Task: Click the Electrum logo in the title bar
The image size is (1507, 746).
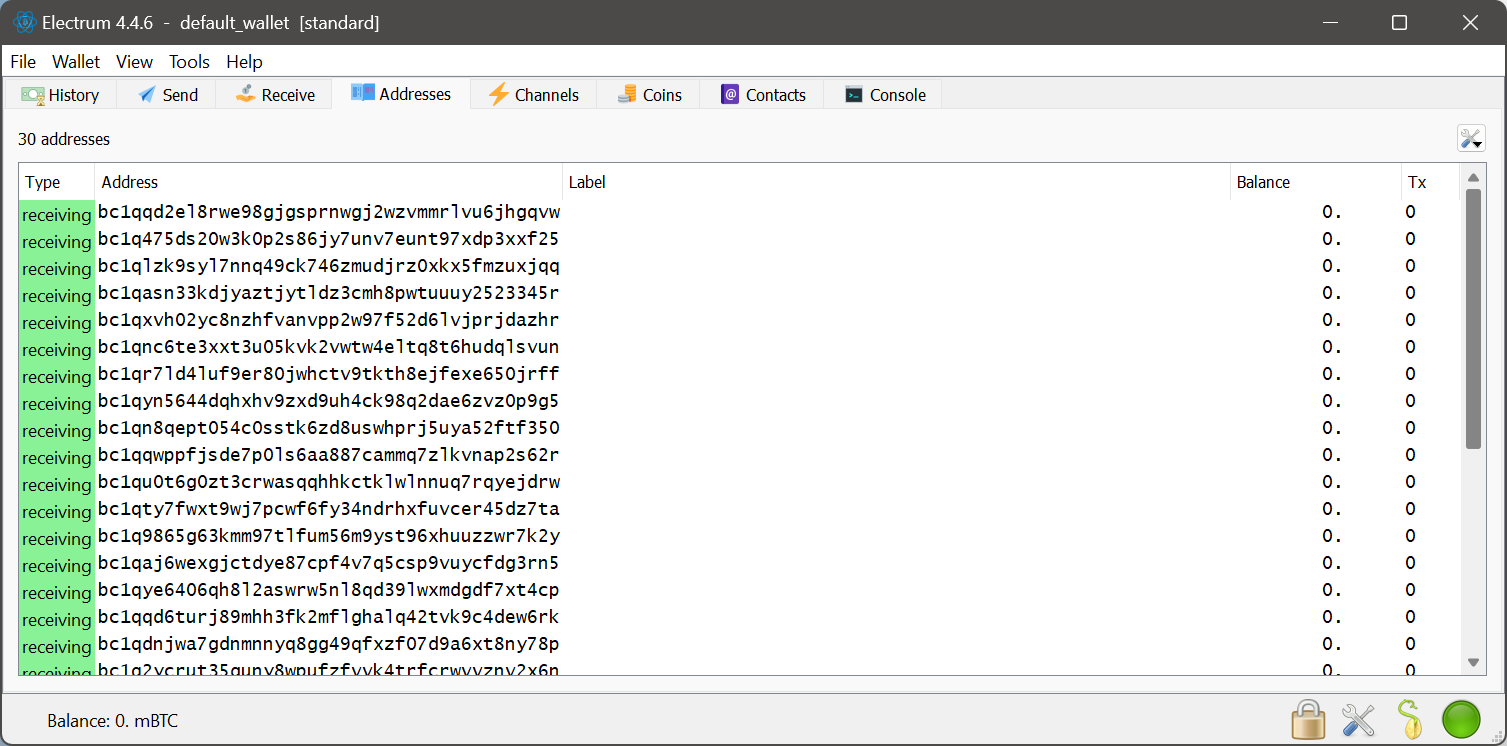Action: click(x=25, y=22)
